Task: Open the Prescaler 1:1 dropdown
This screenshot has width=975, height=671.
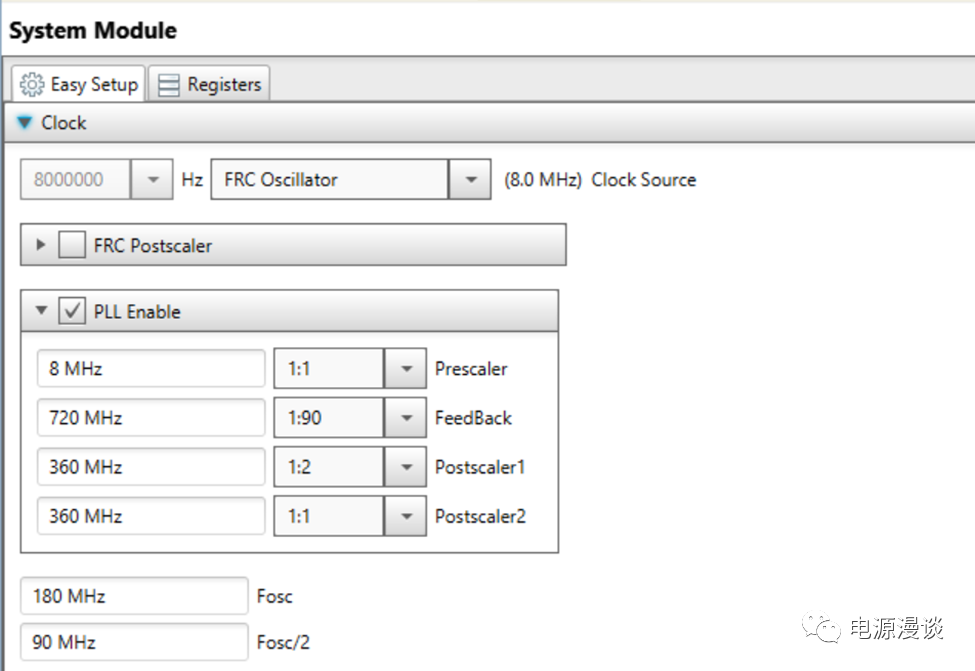Action: (405, 369)
